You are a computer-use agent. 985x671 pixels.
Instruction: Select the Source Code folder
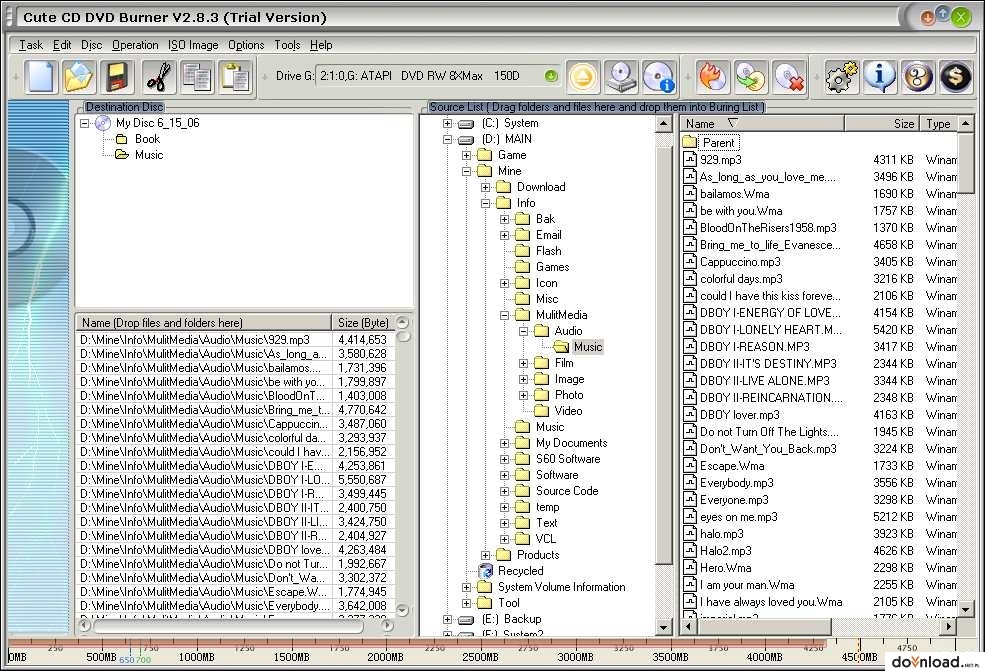(x=567, y=491)
